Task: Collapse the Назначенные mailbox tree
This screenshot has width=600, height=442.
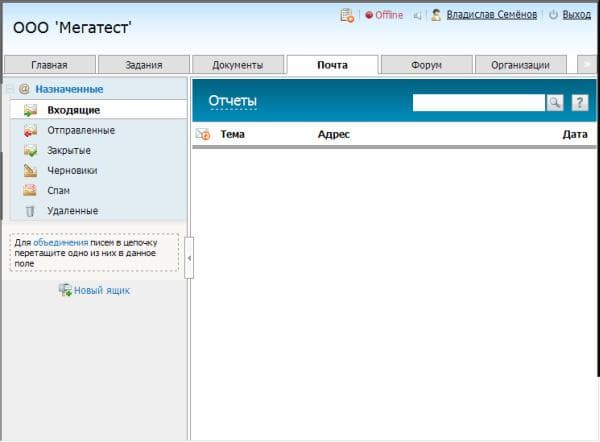Action: click(x=10, y=89)
